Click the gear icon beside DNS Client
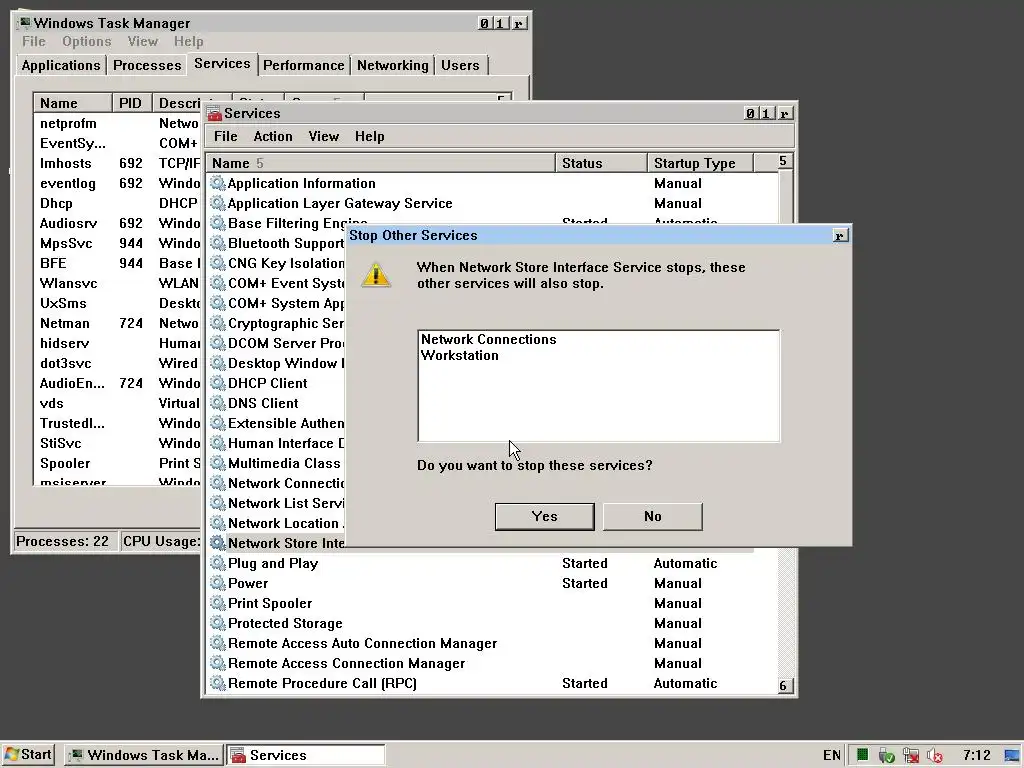 [x=217, y=403]
